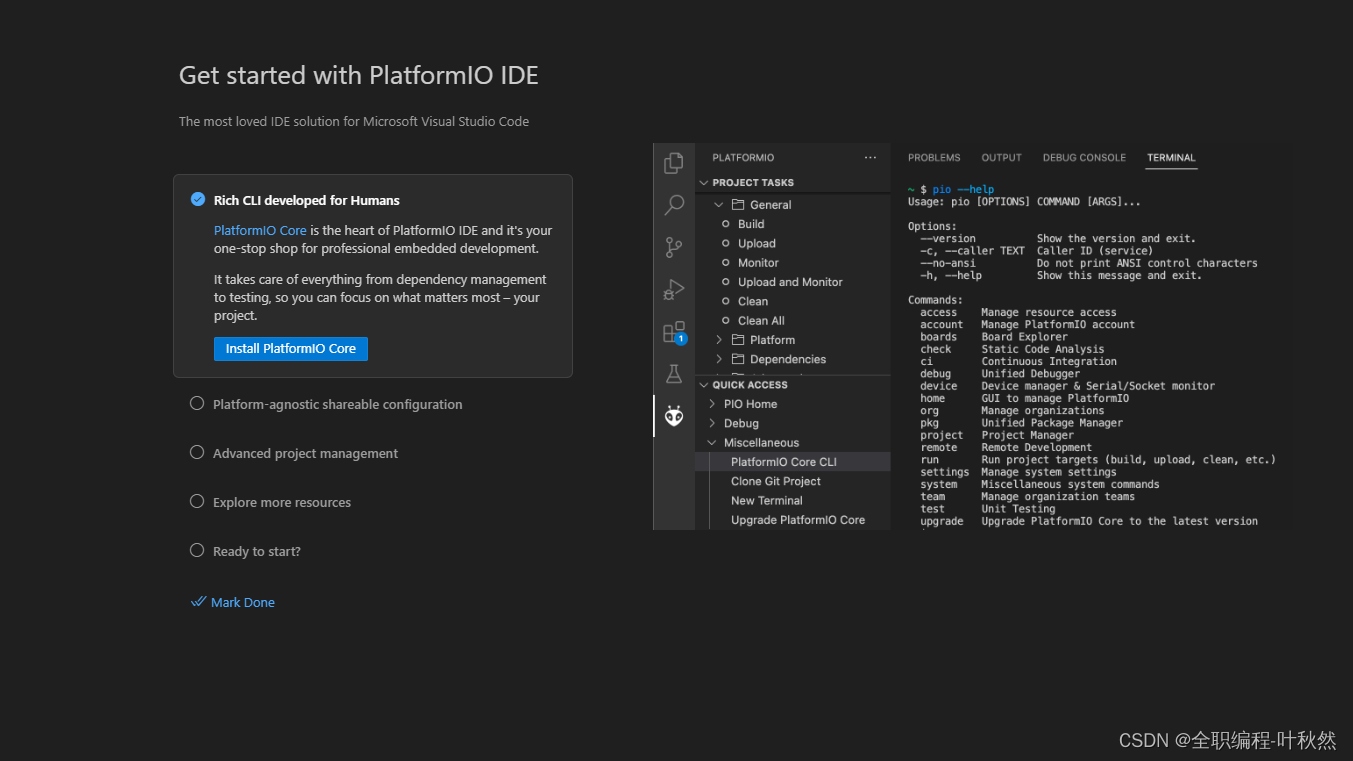Screen dimensions: 1353x761
Task: Open the Run and Debug icon
Action: (x=673, y=289)
